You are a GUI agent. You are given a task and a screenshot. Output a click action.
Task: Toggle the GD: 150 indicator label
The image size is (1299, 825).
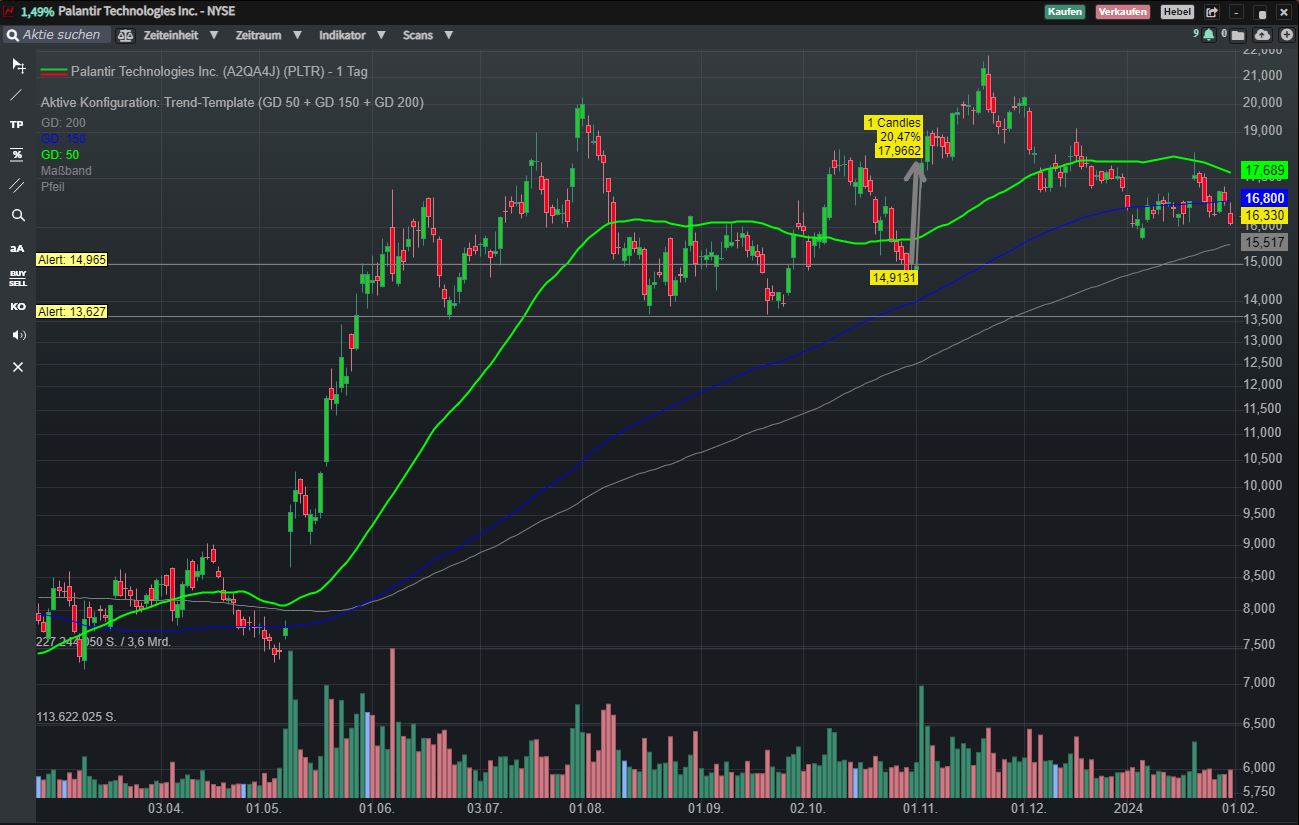[63, 139]
